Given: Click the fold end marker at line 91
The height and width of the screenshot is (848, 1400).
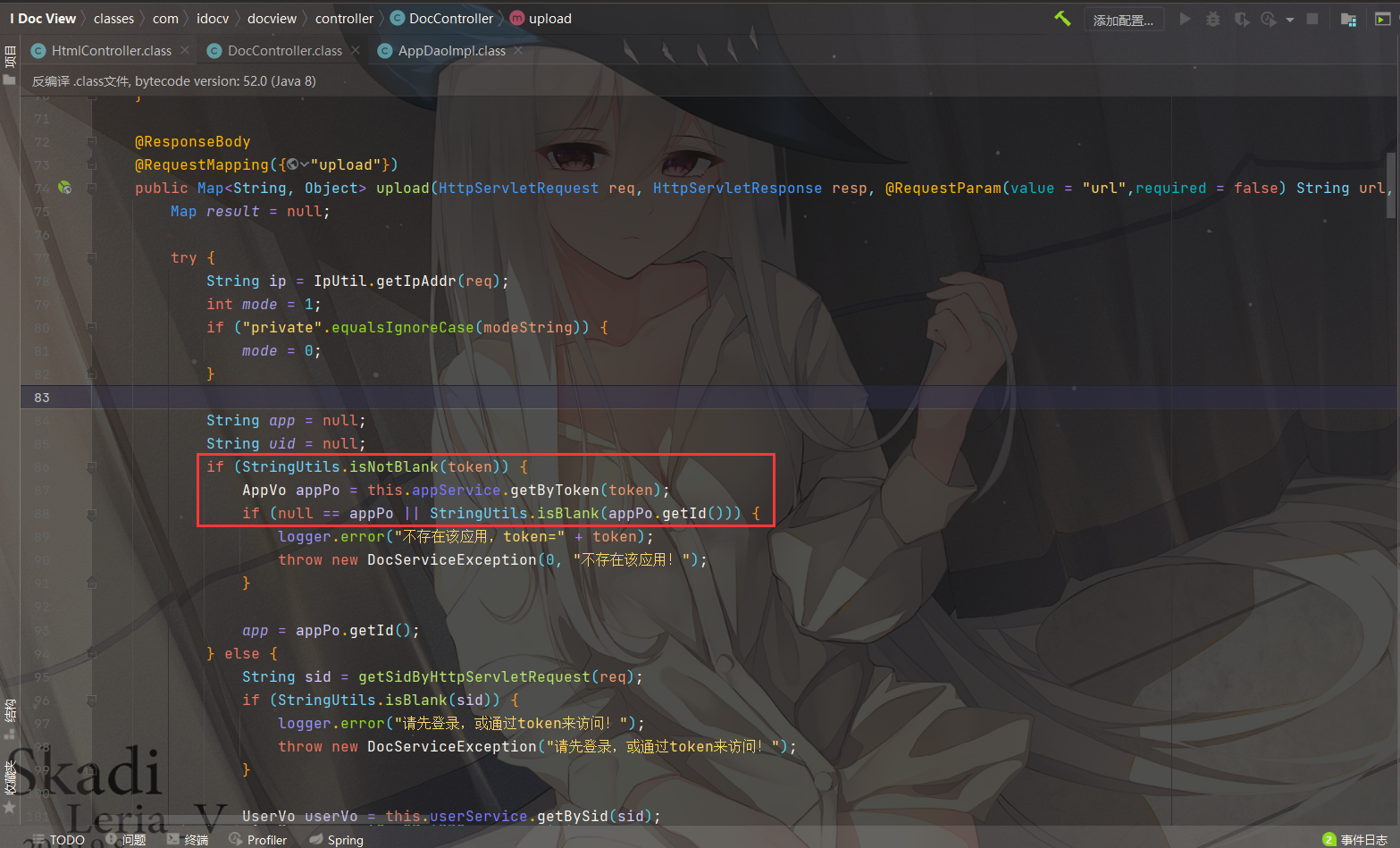Looking at the screenshot, I should (x=92, y=583).
